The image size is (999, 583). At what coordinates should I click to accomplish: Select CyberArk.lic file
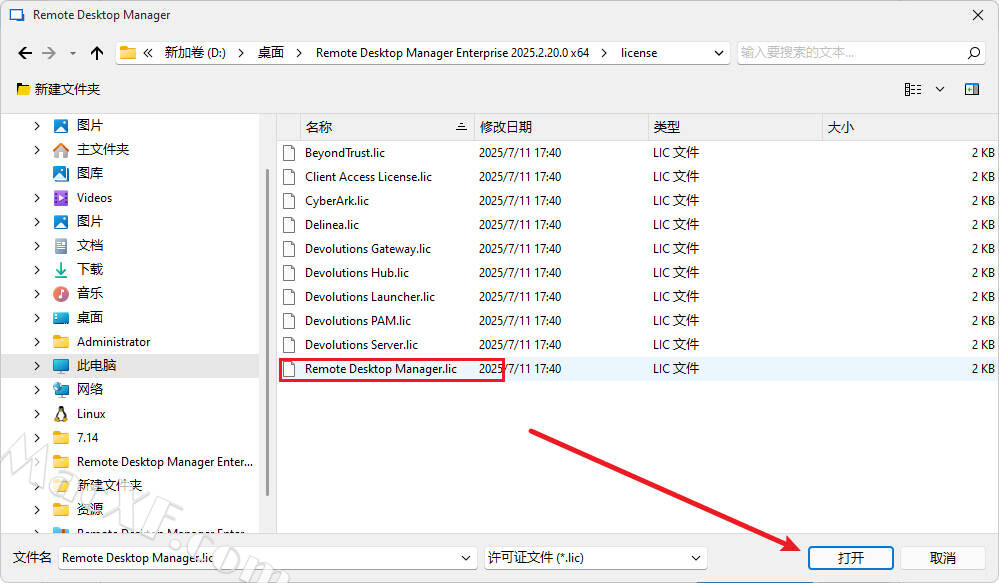pos(337,201)
